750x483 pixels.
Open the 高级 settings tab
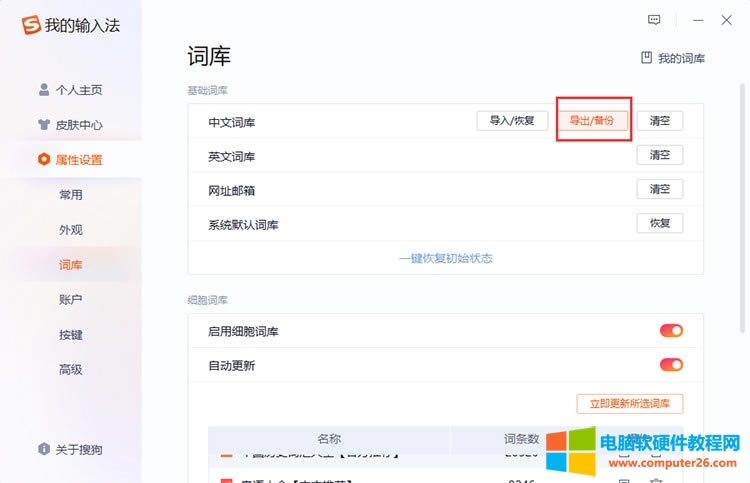pos(70,370)
